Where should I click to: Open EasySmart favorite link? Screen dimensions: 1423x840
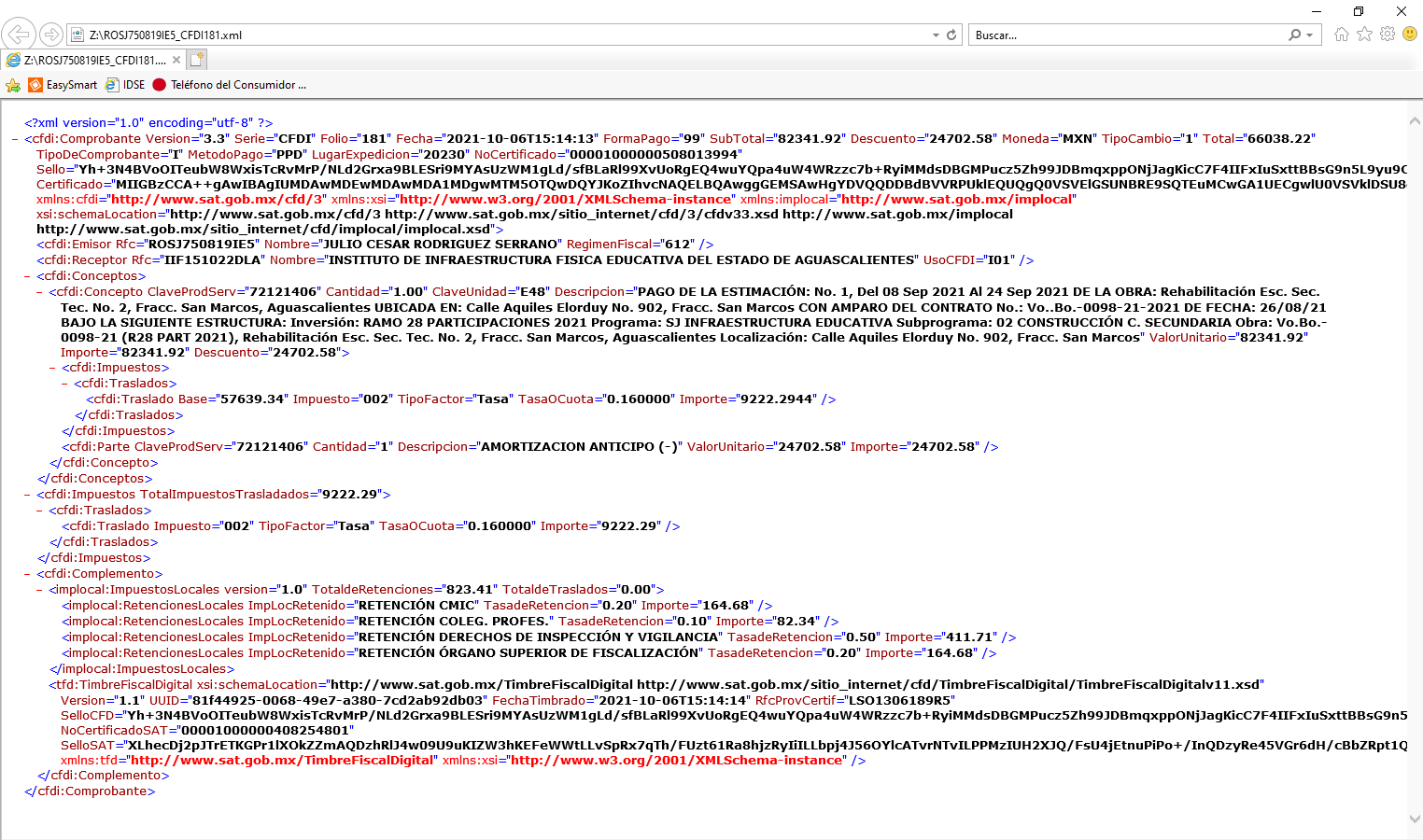pos(63,85)
